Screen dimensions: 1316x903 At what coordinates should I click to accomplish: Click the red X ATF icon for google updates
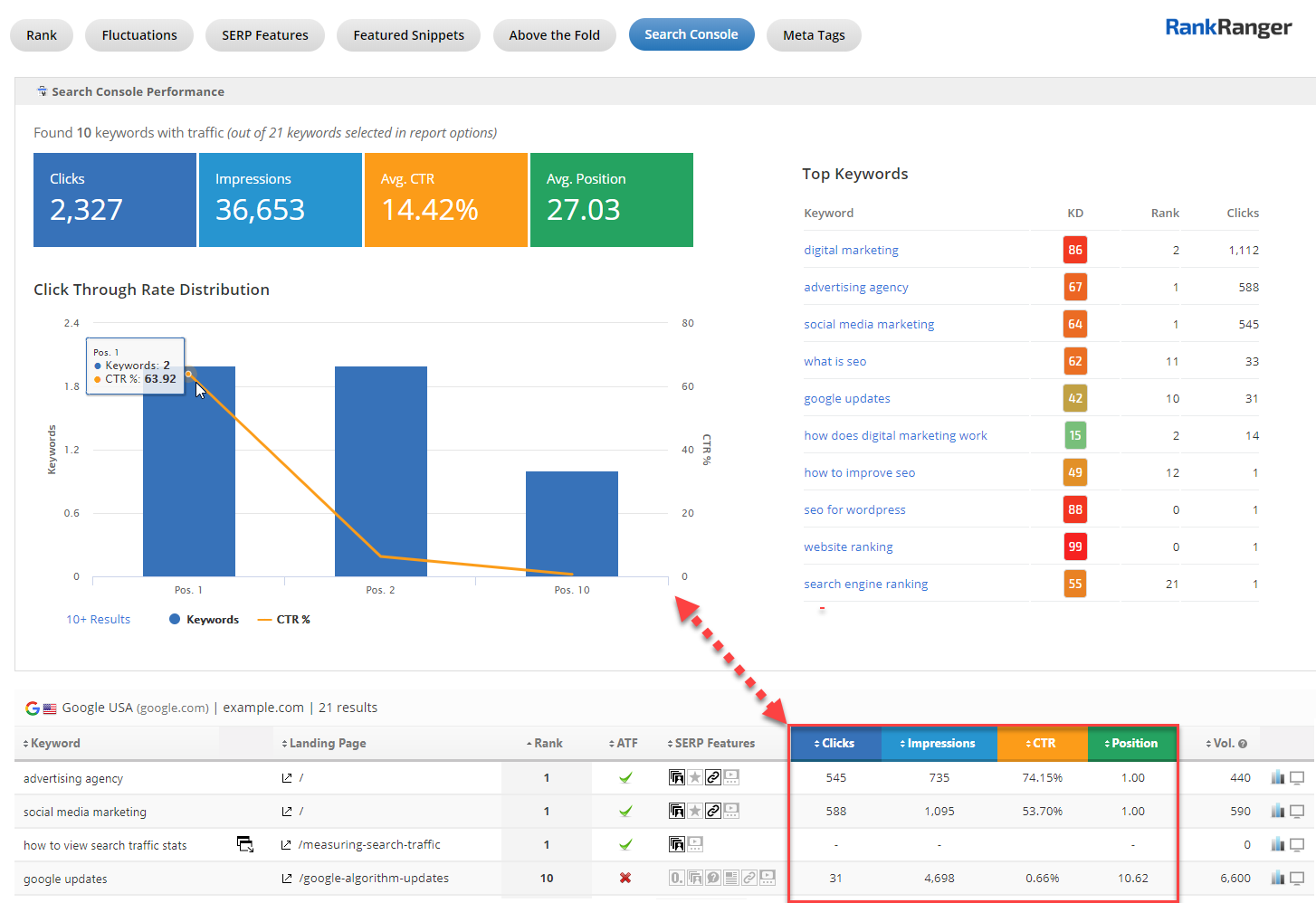coord(625,878)
